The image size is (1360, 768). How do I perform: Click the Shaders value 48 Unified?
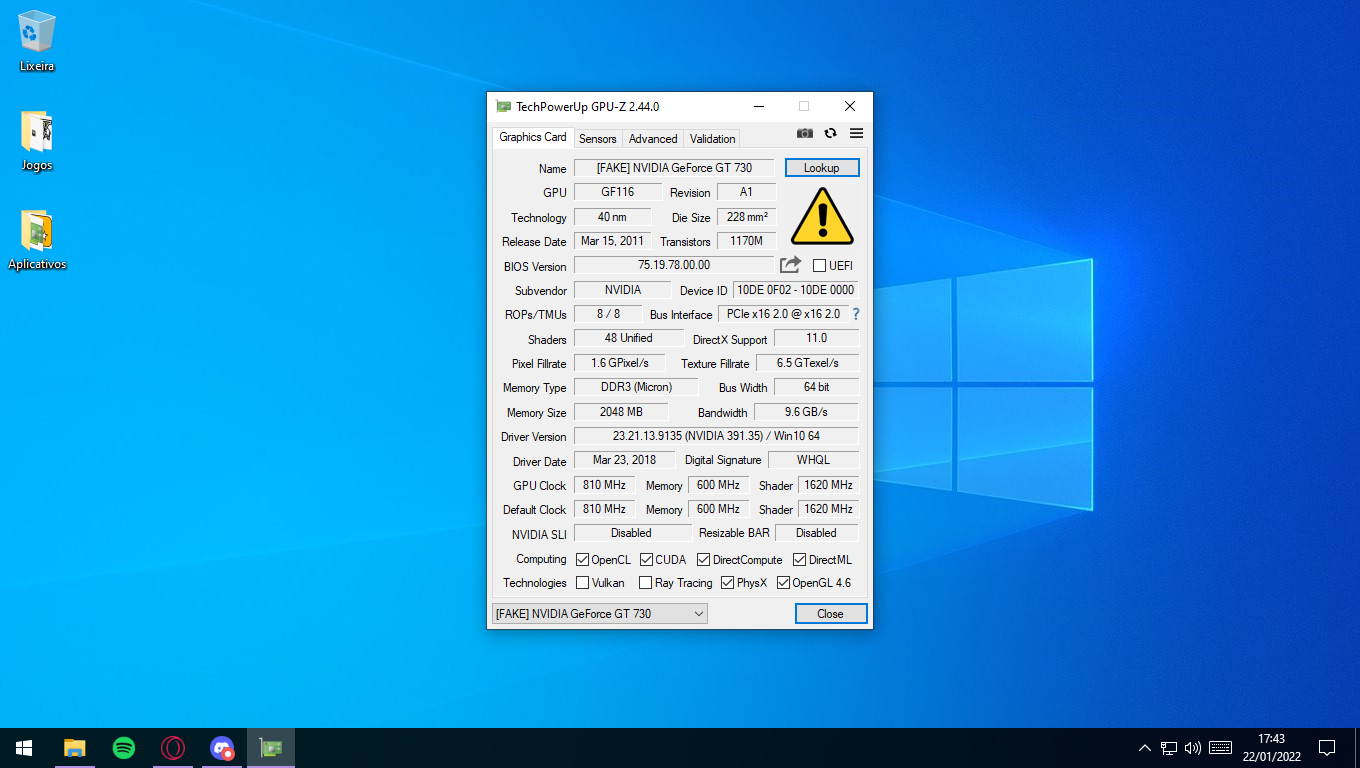pos(629,338)
